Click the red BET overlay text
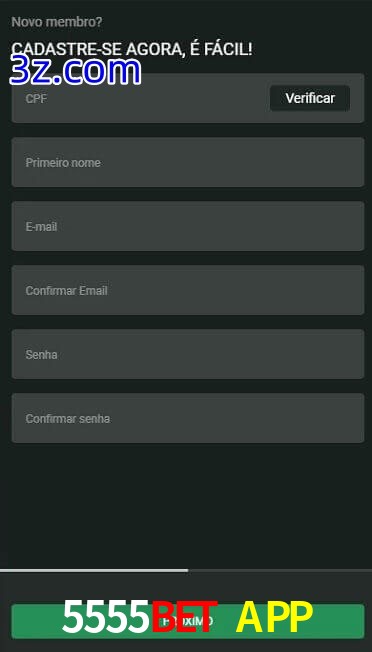This screenshot has height=652, width=372. [x=184, y=617]
